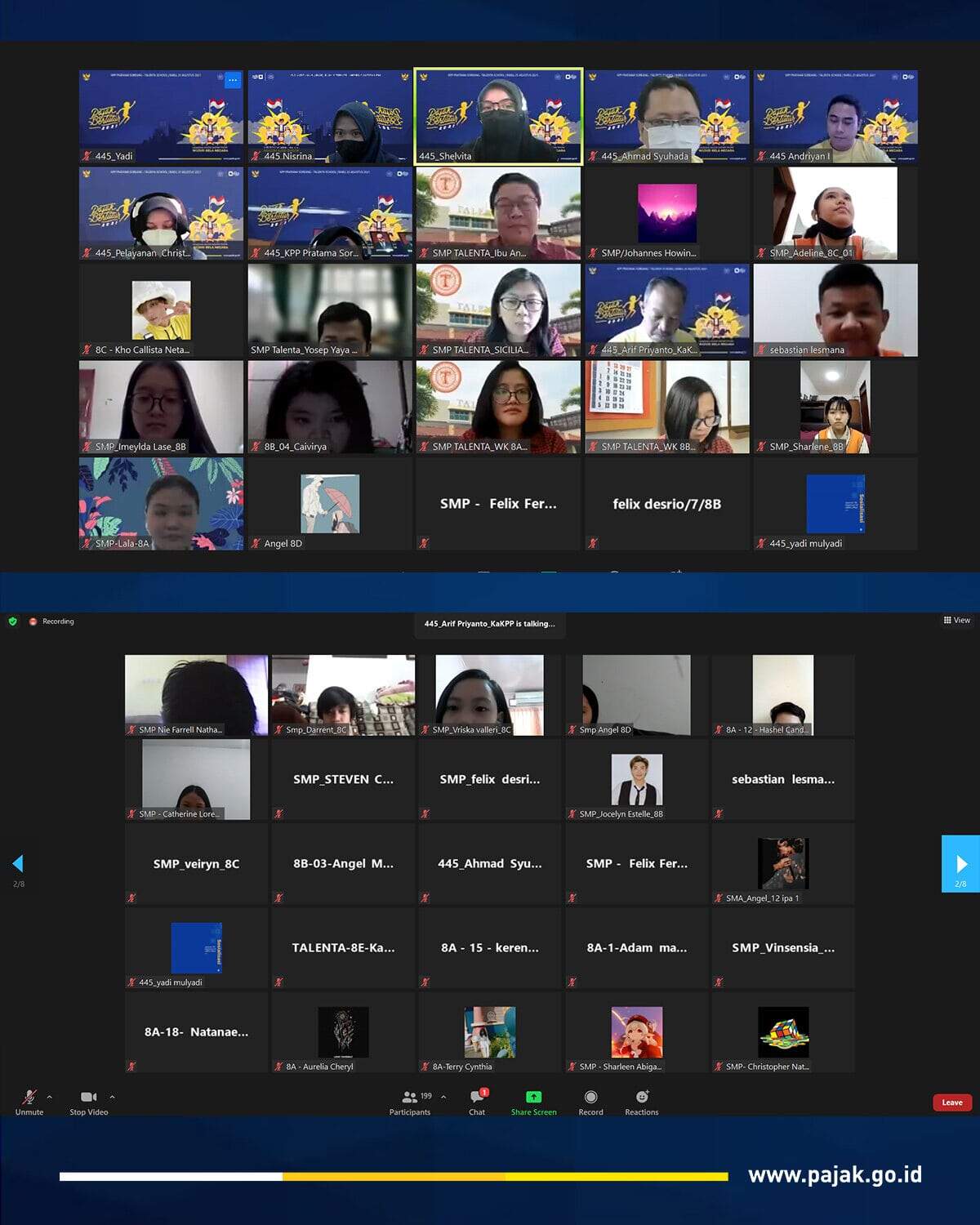
Task: Go to previous gallery page arrow
Action: 18,864
